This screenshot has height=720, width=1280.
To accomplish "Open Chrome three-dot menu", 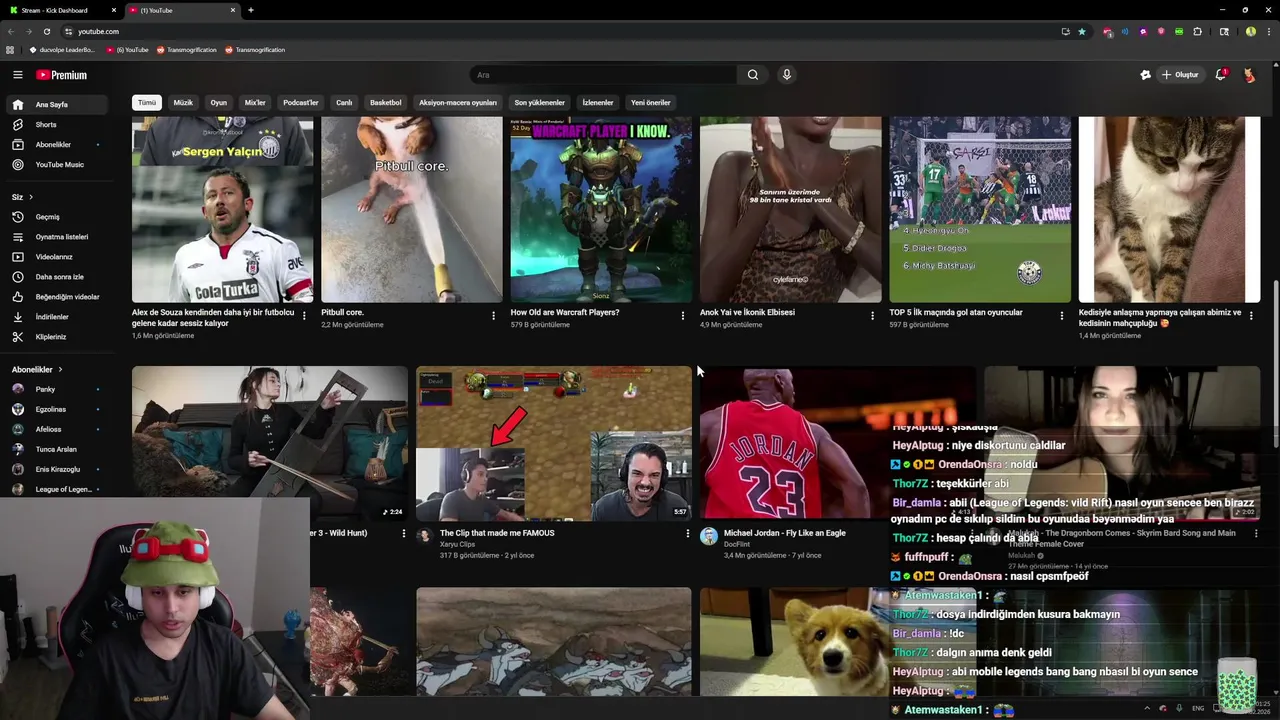I will (1267, 31).
